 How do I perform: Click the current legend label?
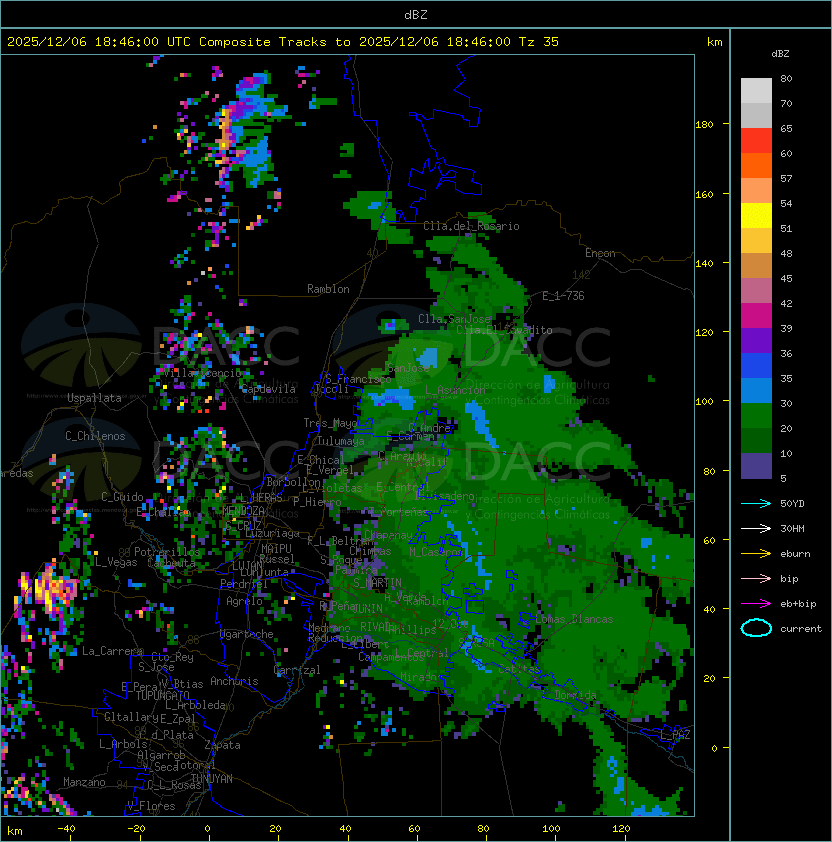(x=801, y=628)
